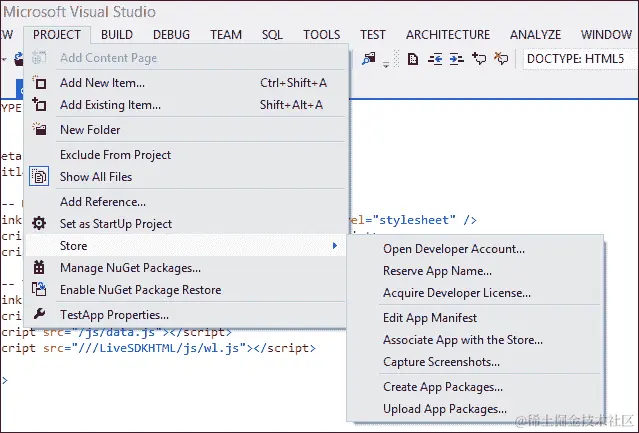
Task: Open the toolbar overflow options arrow
Action: (x=386, y=64)
